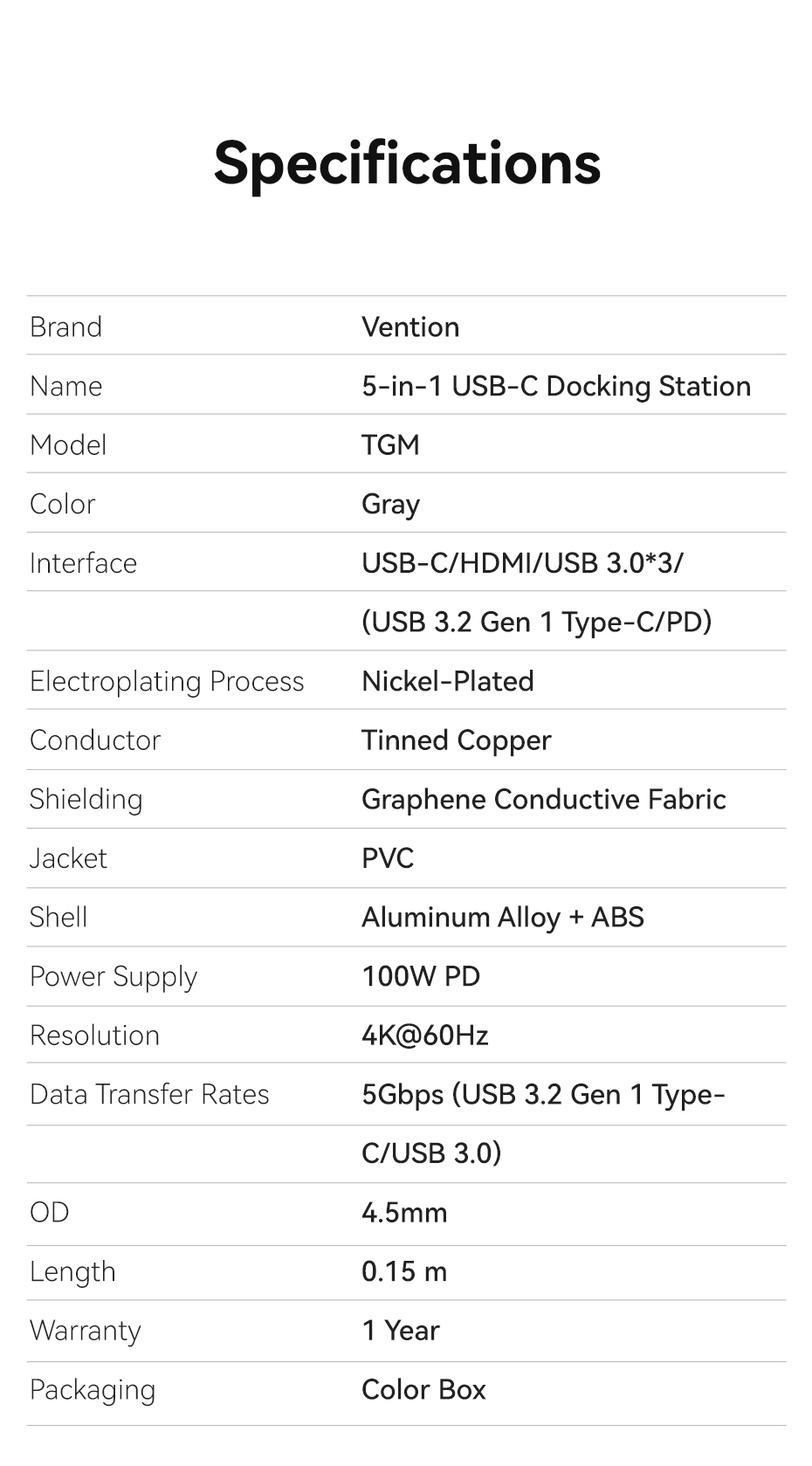Image resolution: width=812 pixels, height=1466 pixels.
Task: Click the Data Transfer Rates label
Action: click(149, 1094)
